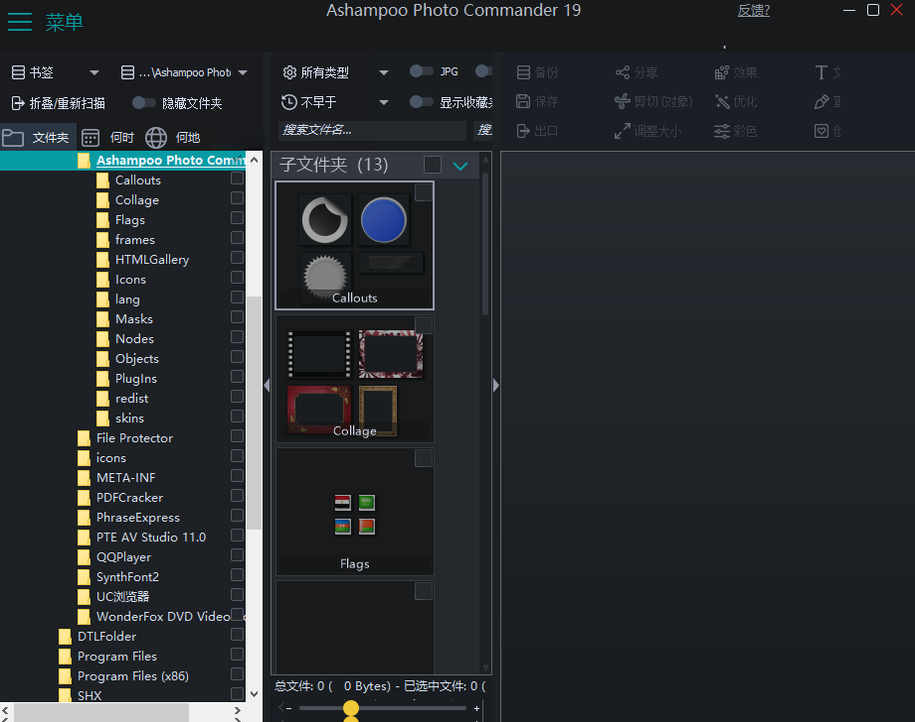Check the Callouts thumbnail checkbox
Viewport: 915px width, 722px height.
click(x=424, y=192)
